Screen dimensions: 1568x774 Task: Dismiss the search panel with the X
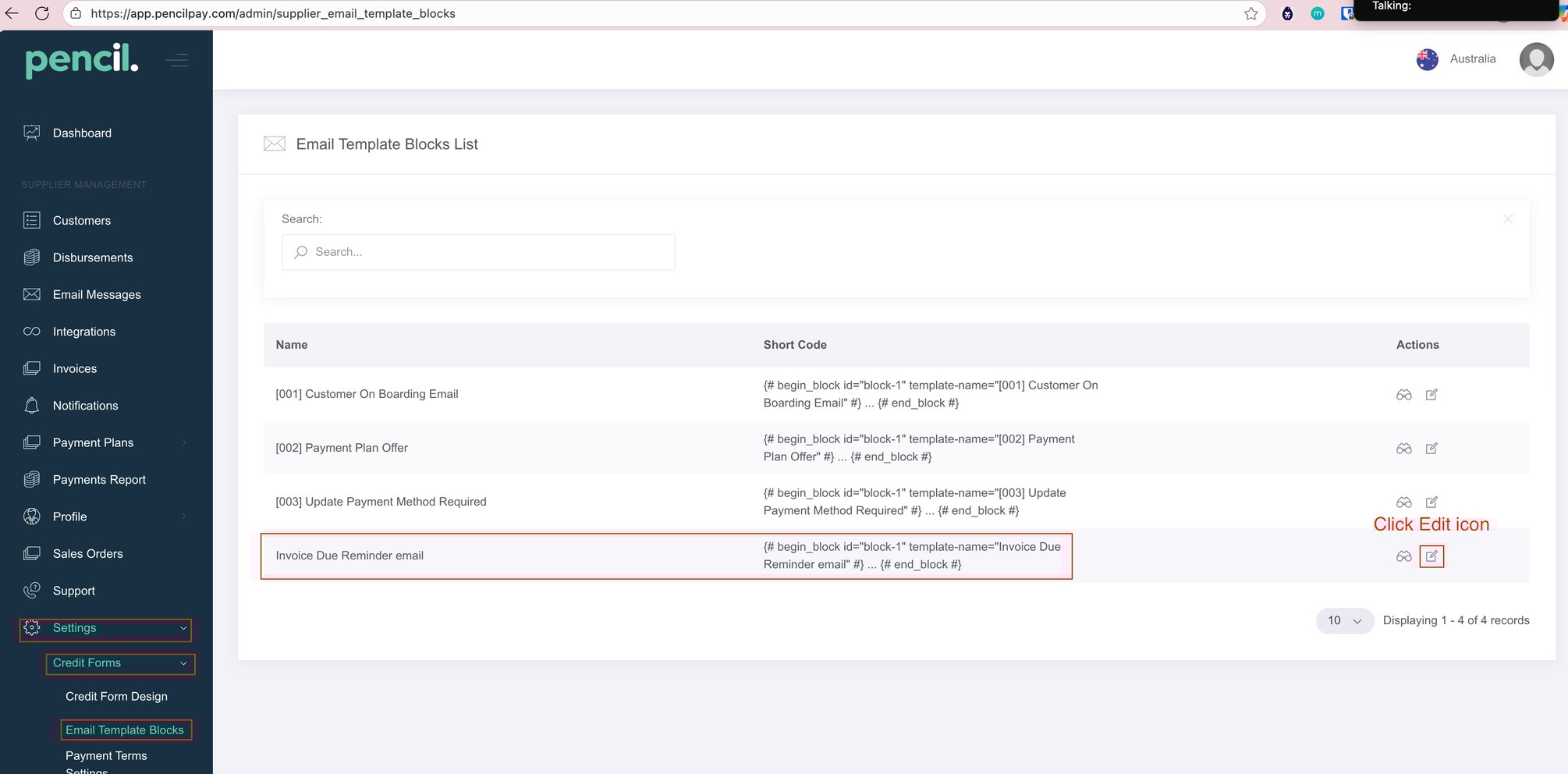click(x=1508, y=219)
